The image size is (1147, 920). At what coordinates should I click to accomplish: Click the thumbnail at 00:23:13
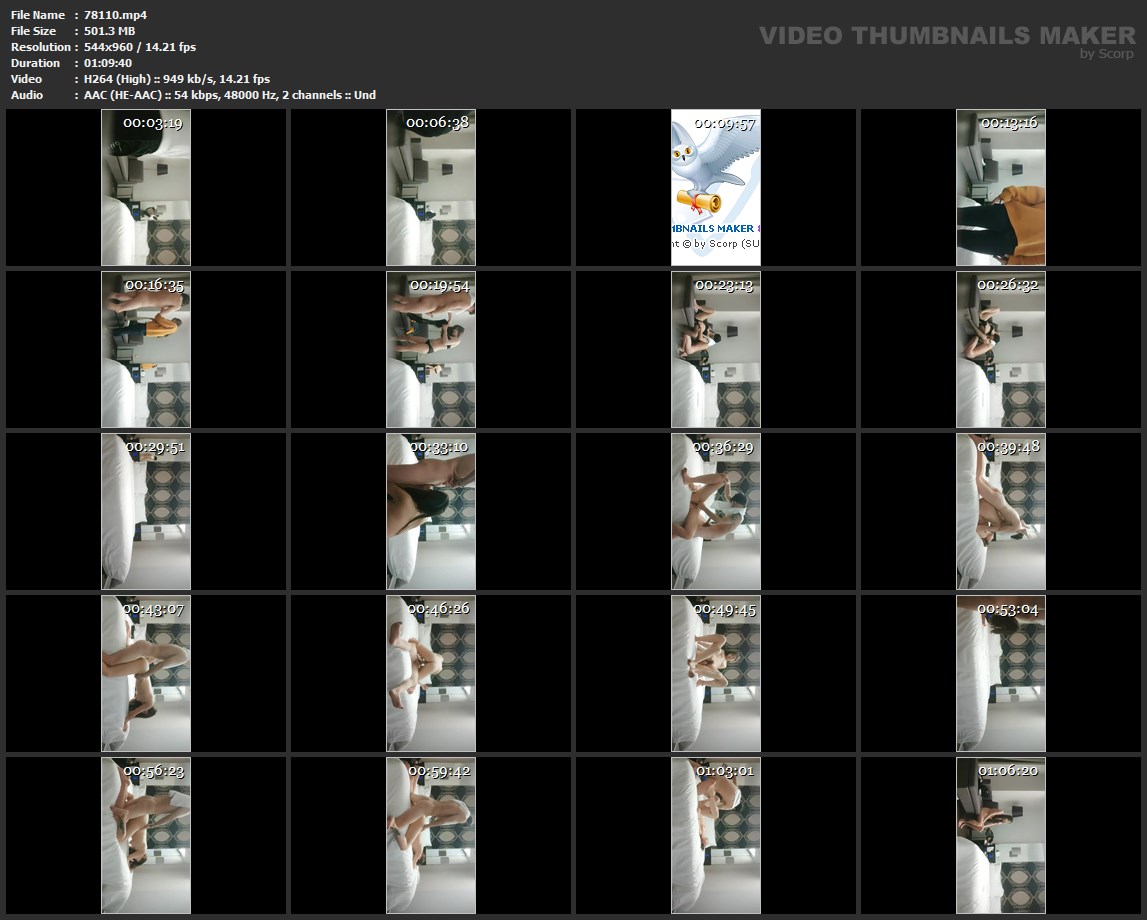tap(715, 350)
